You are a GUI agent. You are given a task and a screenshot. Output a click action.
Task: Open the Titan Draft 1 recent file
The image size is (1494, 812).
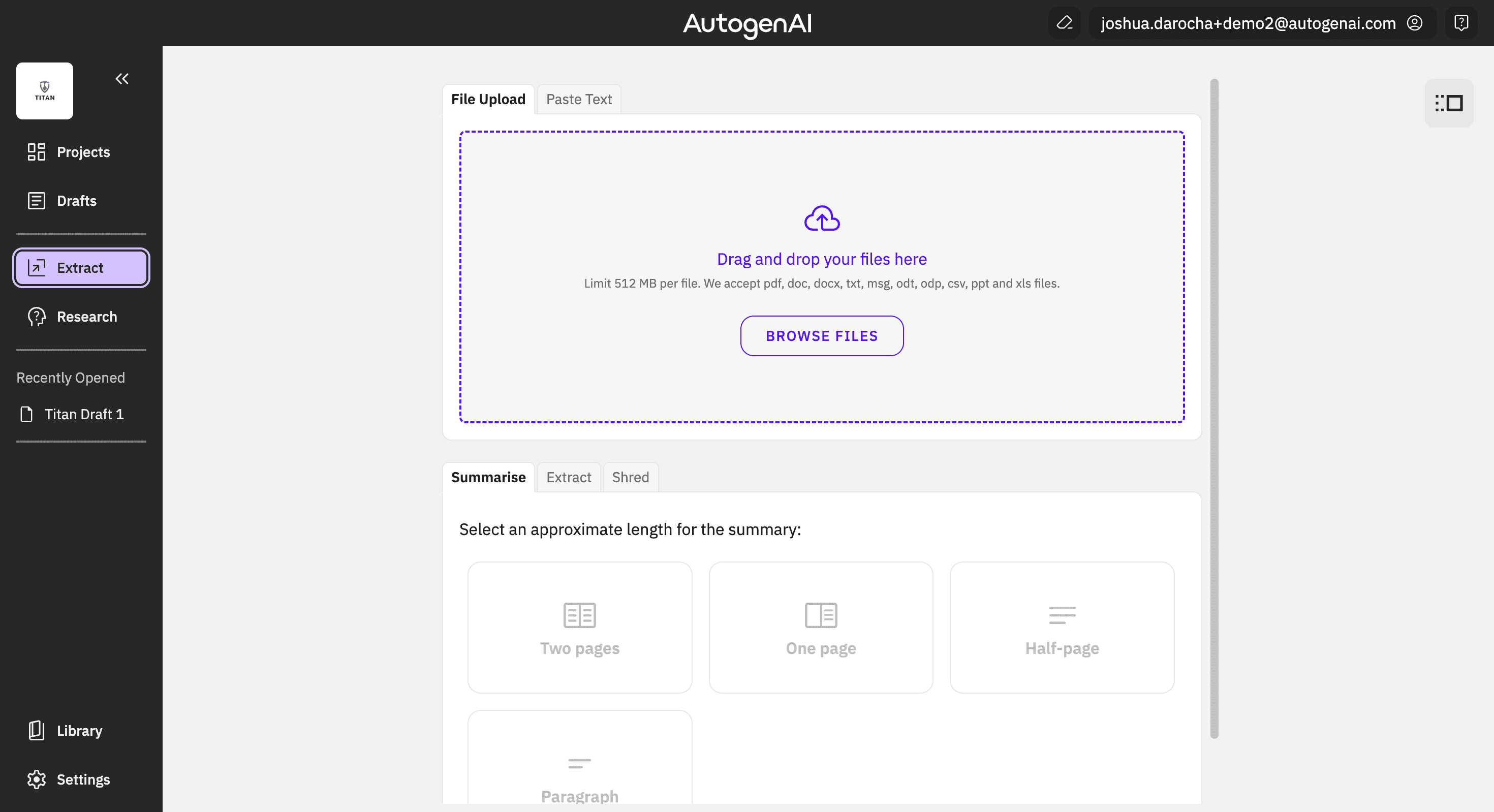(72, 414)
